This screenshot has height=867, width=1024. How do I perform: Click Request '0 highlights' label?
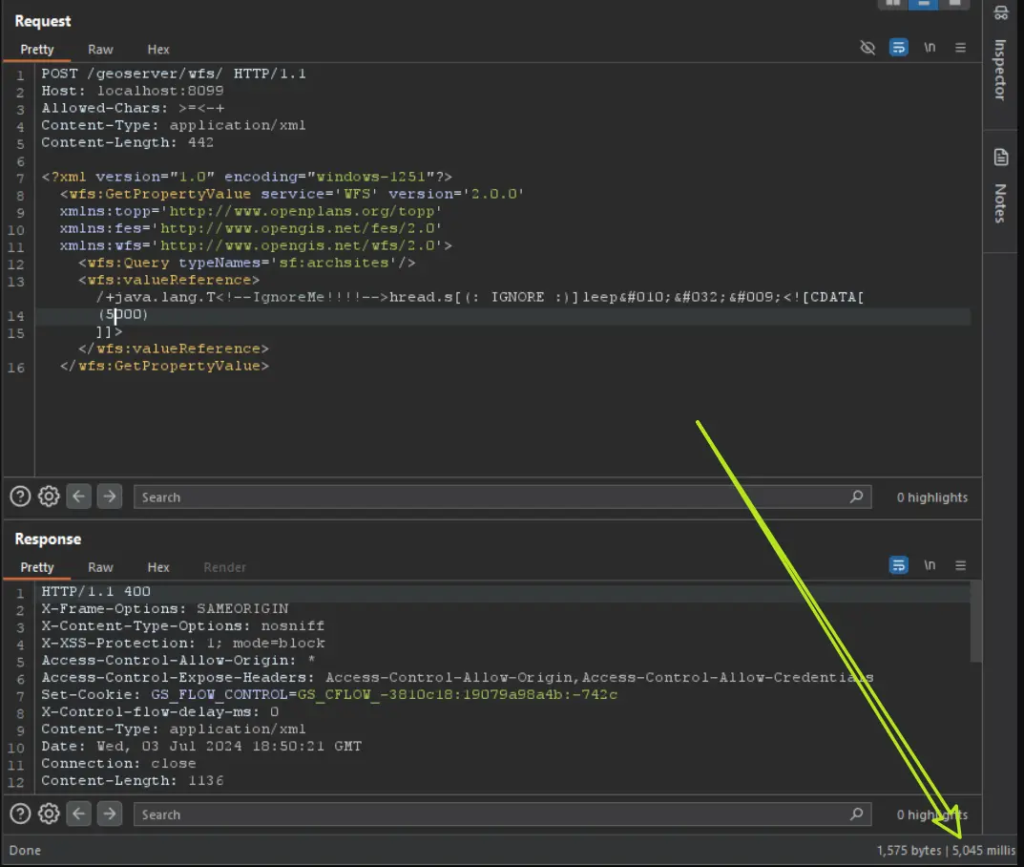[x=932, y=497]
